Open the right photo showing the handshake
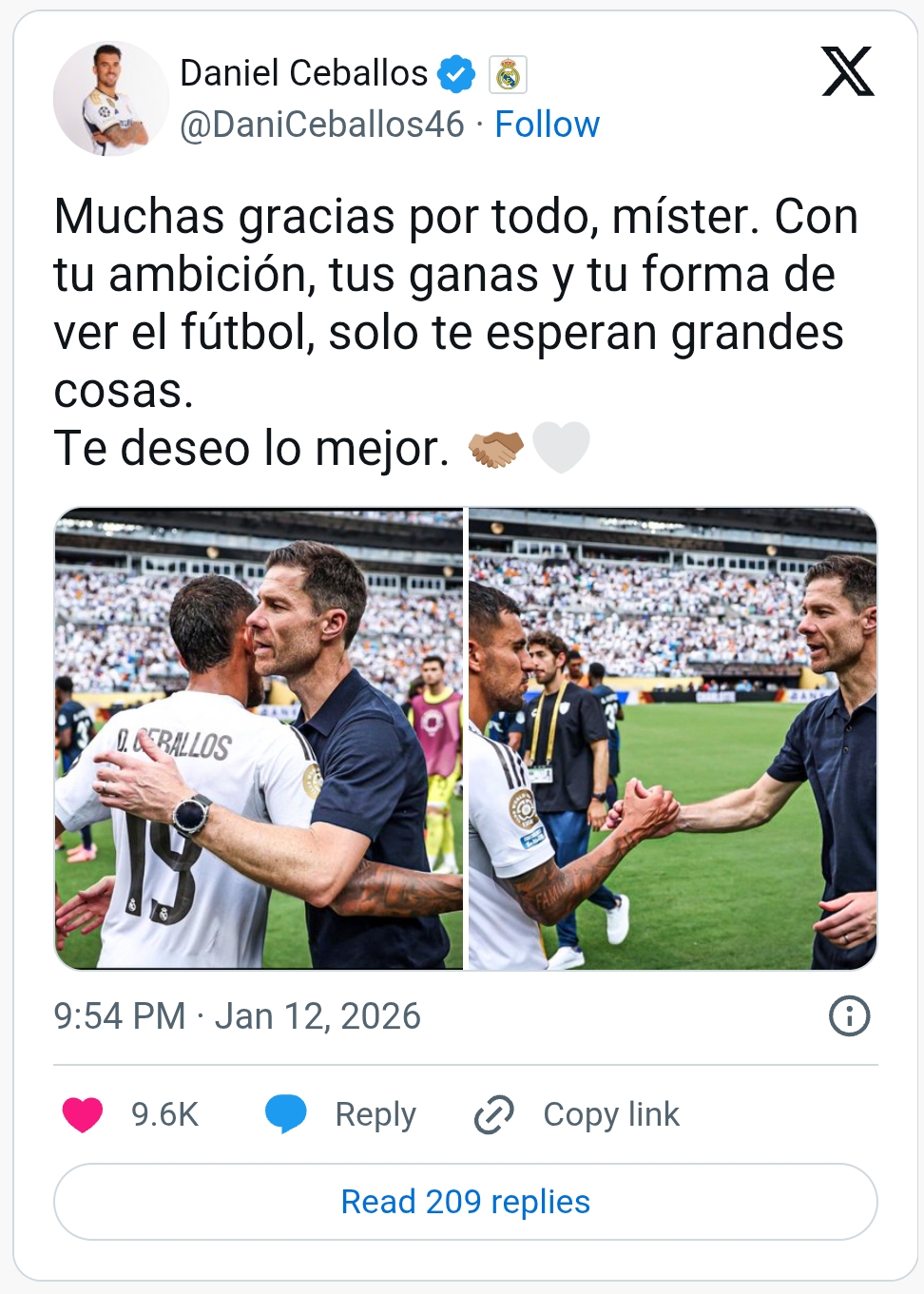924x1294 pixels. [673, 739]
